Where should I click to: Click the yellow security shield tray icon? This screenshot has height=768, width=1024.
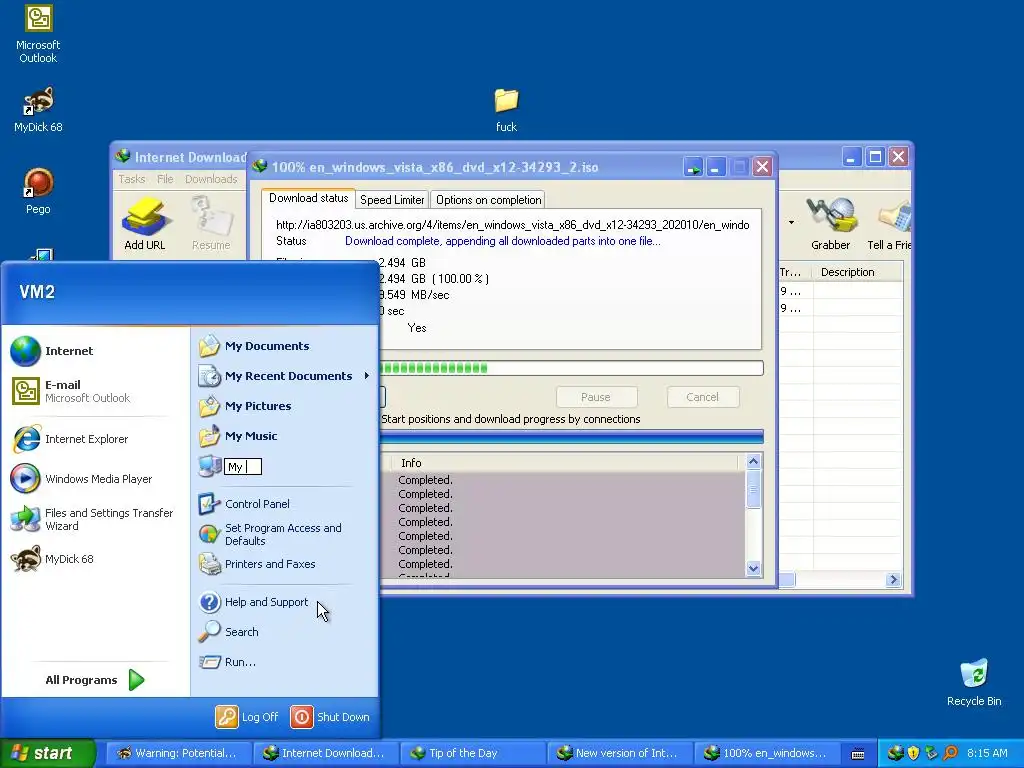914,754
